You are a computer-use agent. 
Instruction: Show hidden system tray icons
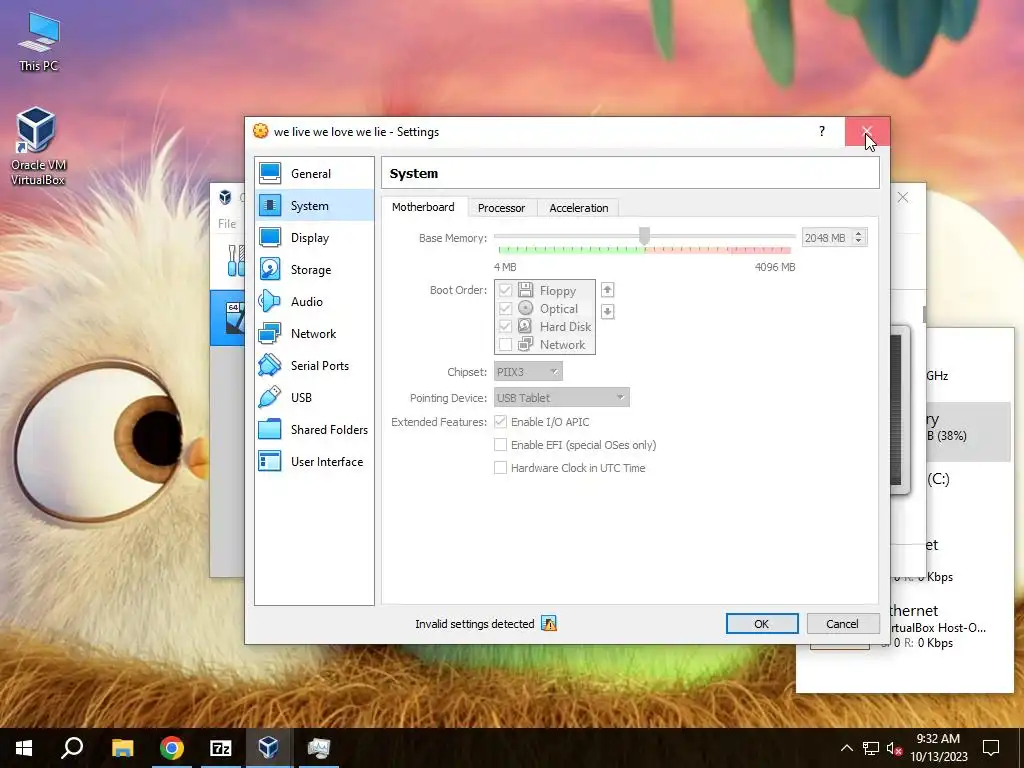pyautogui.click(x=846, y=748)
